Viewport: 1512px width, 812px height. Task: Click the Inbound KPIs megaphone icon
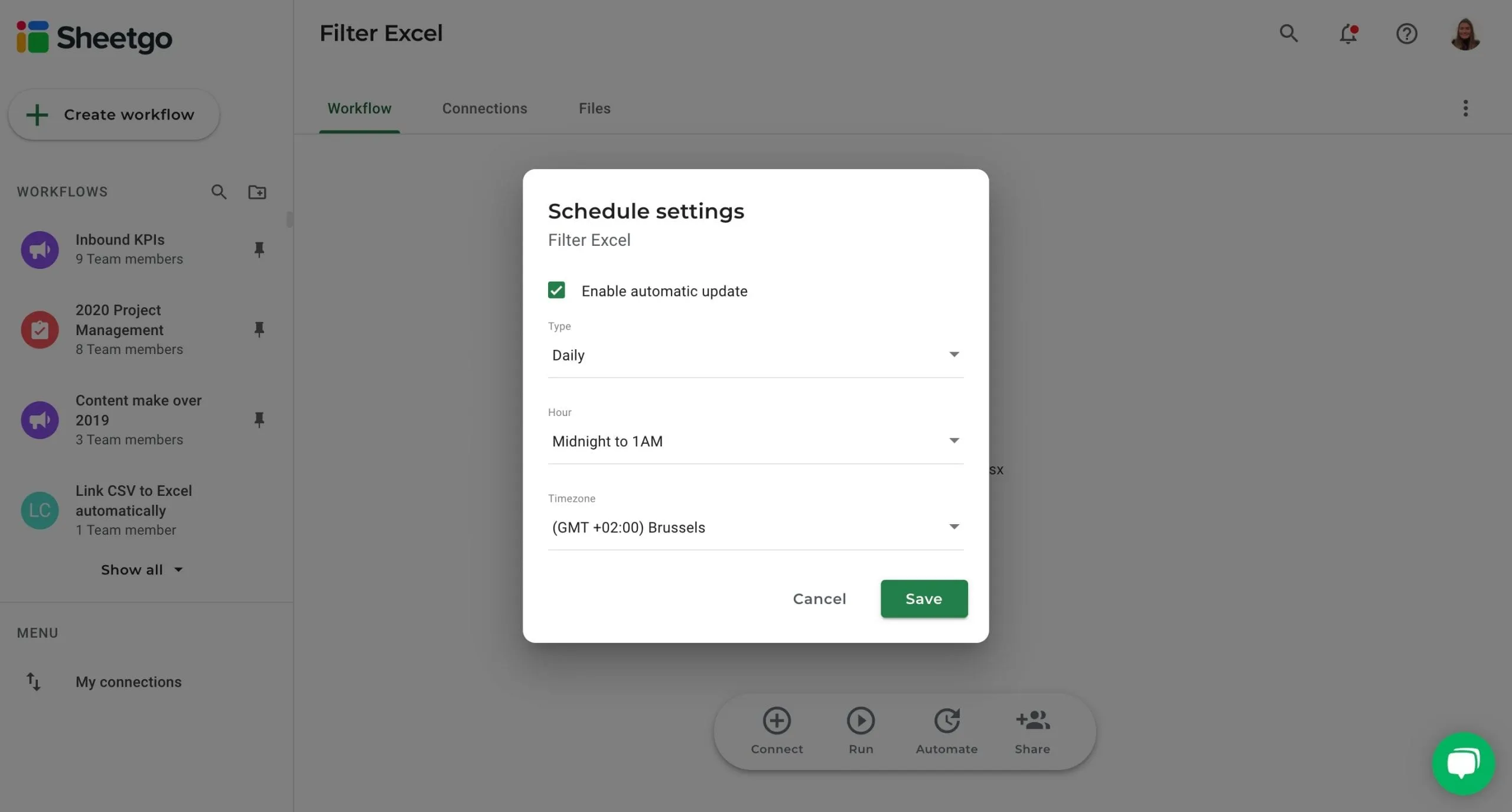(x=40, y=250)
